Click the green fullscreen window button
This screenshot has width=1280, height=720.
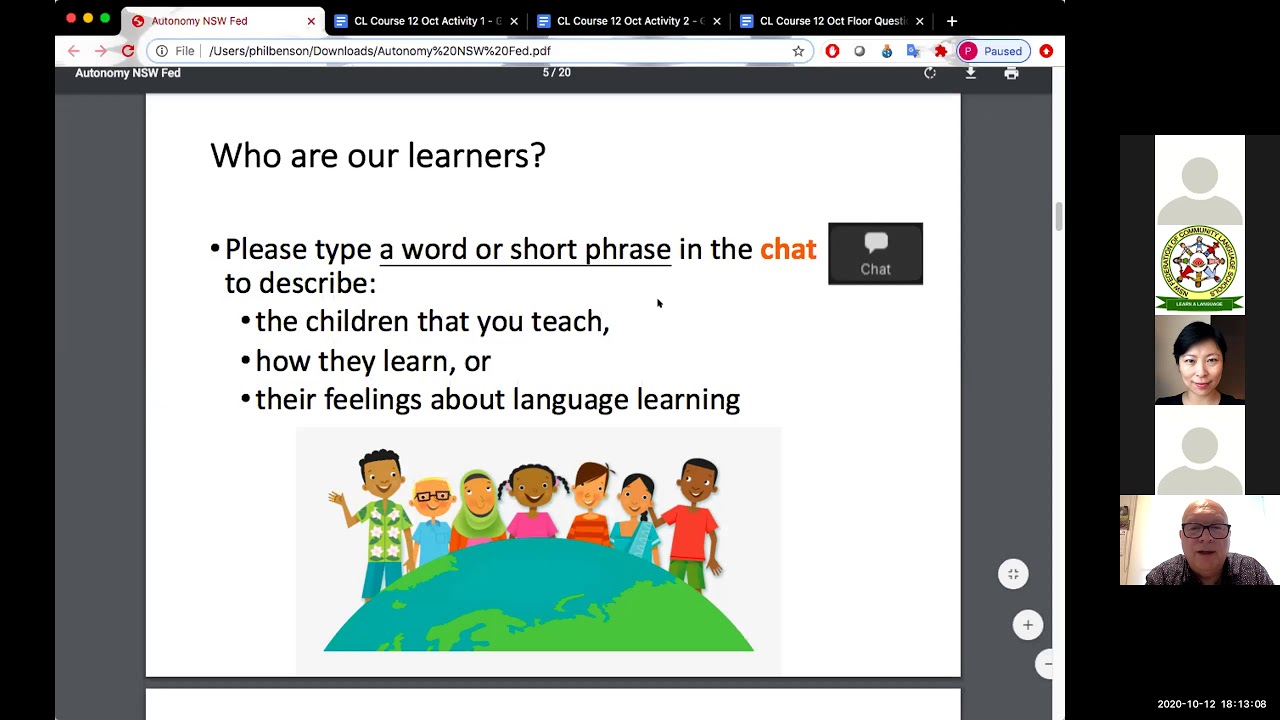[x=105, y=19]
